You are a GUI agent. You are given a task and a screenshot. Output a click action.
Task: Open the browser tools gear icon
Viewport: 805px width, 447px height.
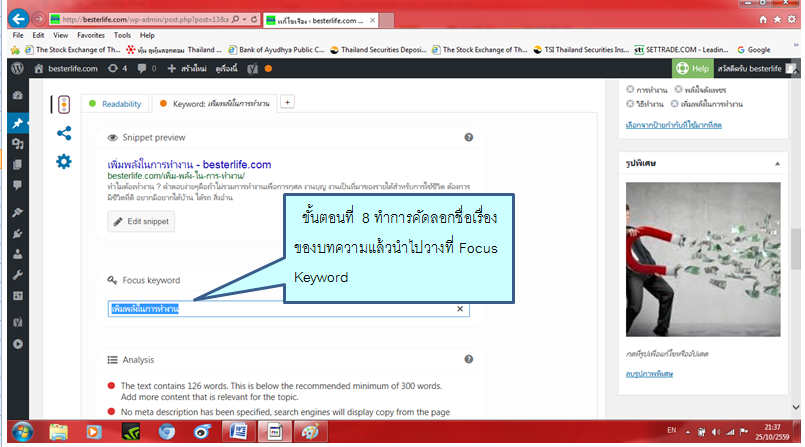click(x=792, y=20)
